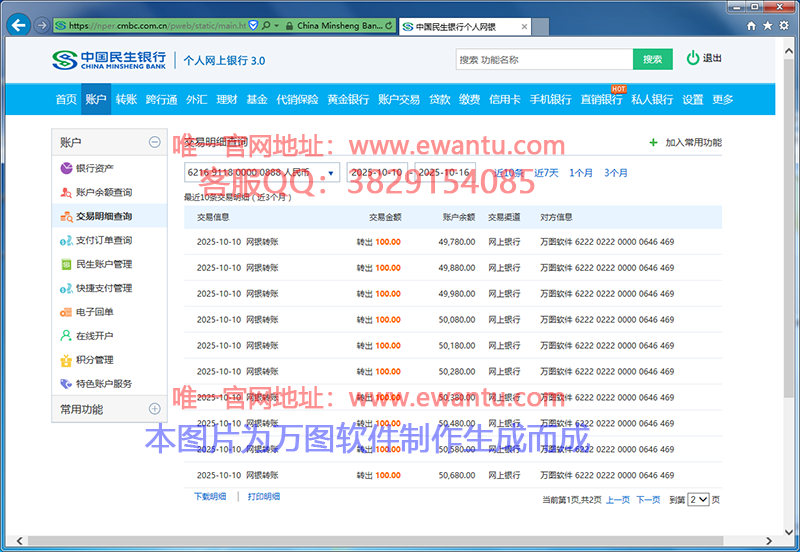Click the refresh icon in address bar
Viewport: 800px width, 552px height.
click(x=389, y=25)
